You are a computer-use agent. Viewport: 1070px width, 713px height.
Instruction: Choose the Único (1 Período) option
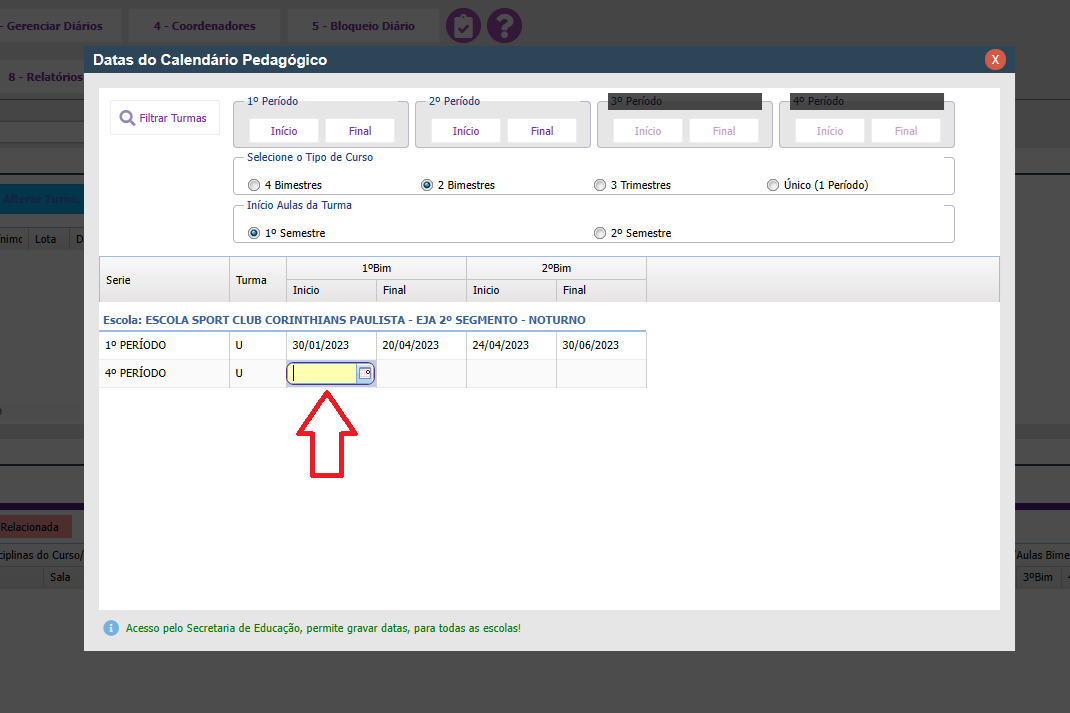772,185
